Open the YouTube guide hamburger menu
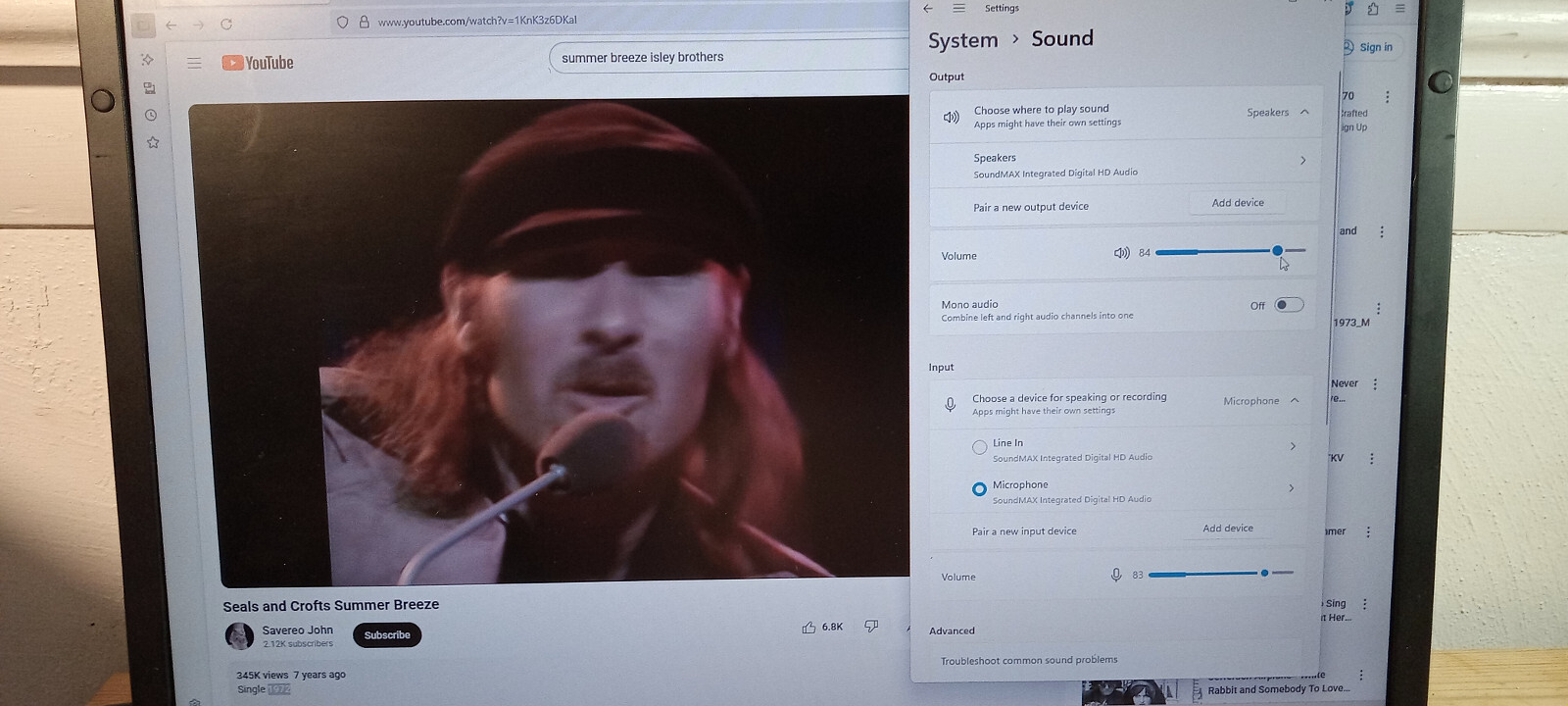1568x706 pixels. click(x=194, y=63)
